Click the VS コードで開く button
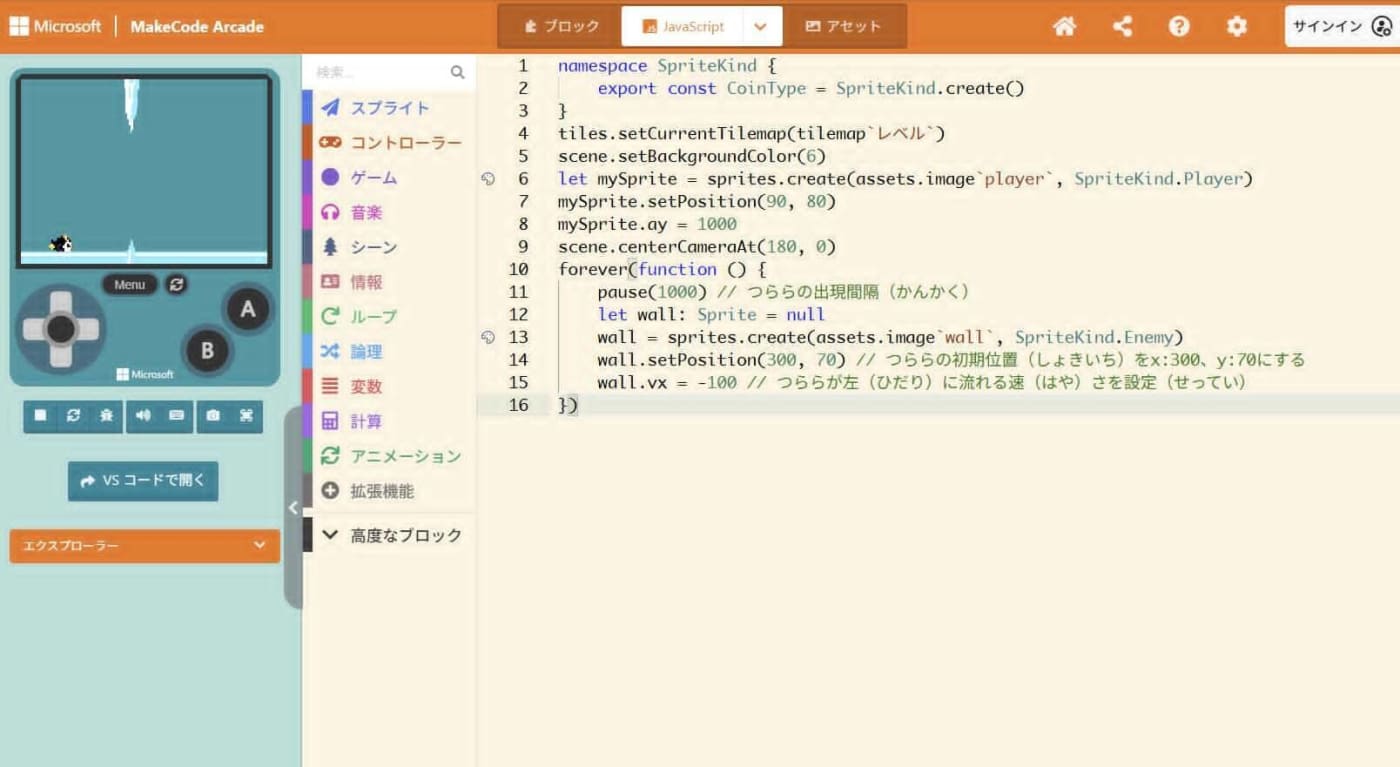Screen dimensions: 1400x767 pos(143,480)
